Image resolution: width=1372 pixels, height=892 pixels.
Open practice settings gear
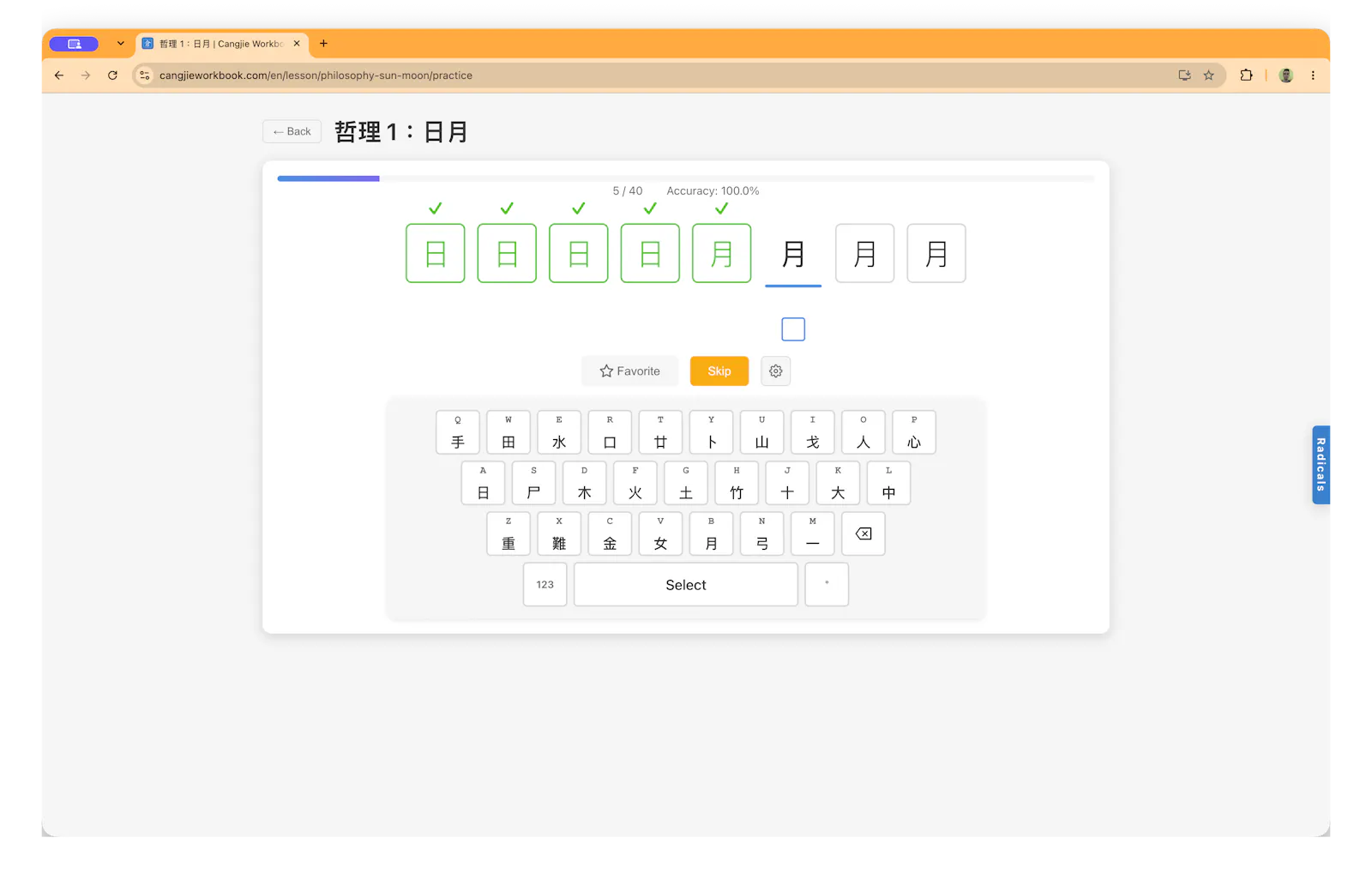click(x=775, y=371)
